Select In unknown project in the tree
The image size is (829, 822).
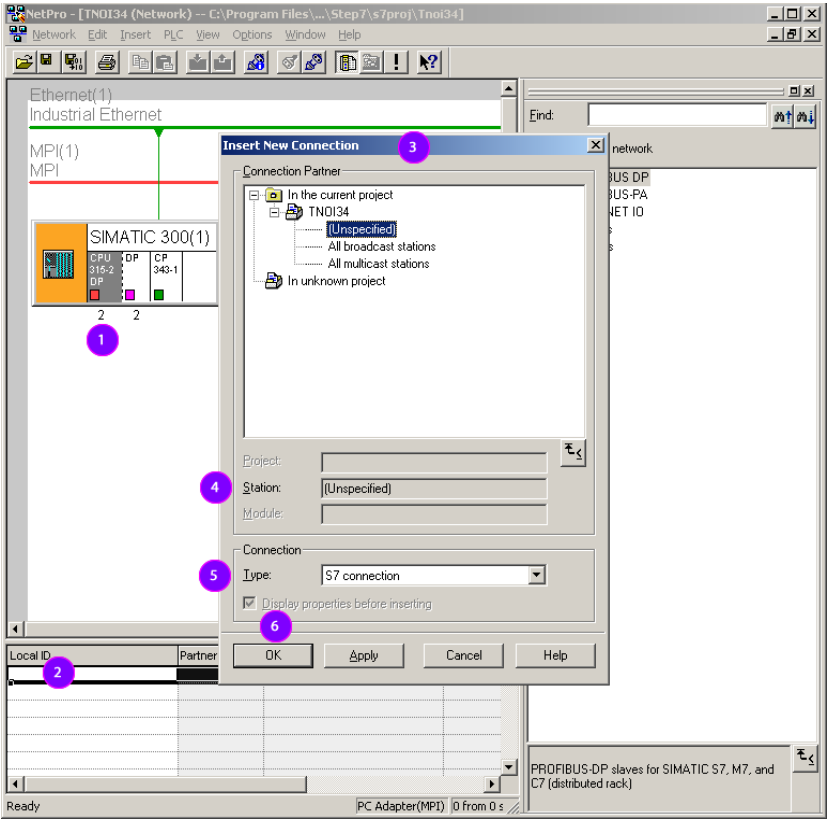point(336,281)
